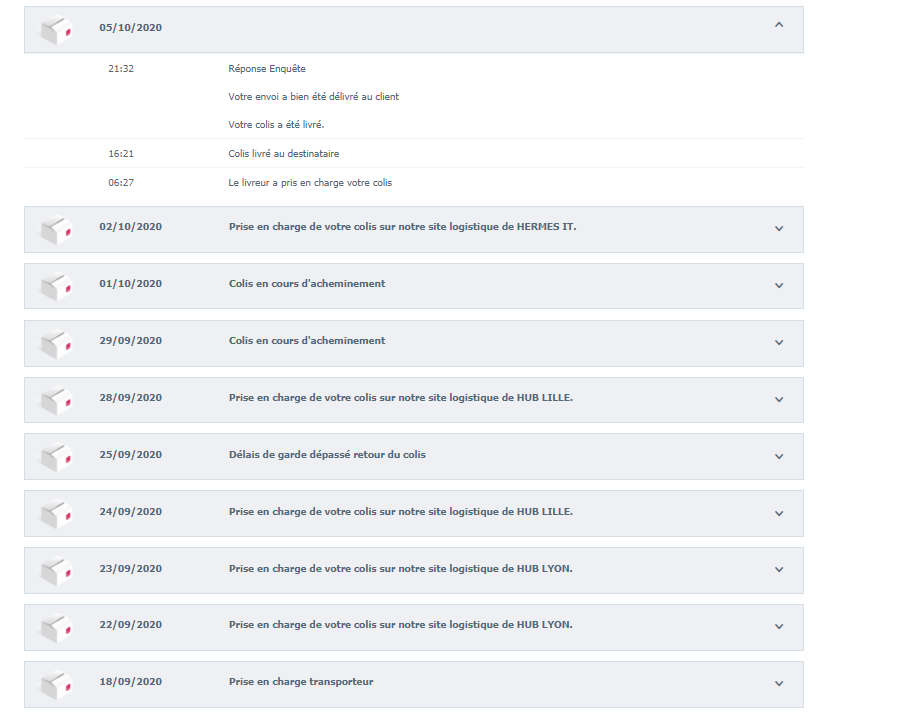Expand the 02/10/2020 HERMES IT chevron
899x716 pixels.
[x=779, y=228]
